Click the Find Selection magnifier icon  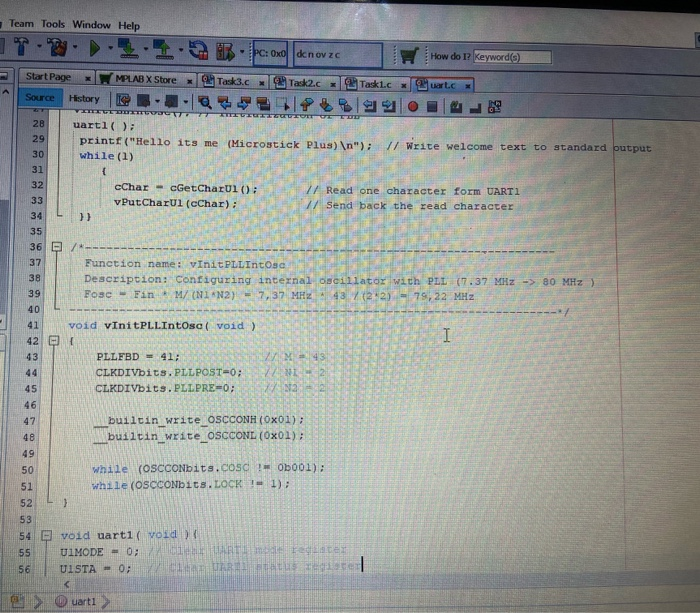click(x=205, y=103)
